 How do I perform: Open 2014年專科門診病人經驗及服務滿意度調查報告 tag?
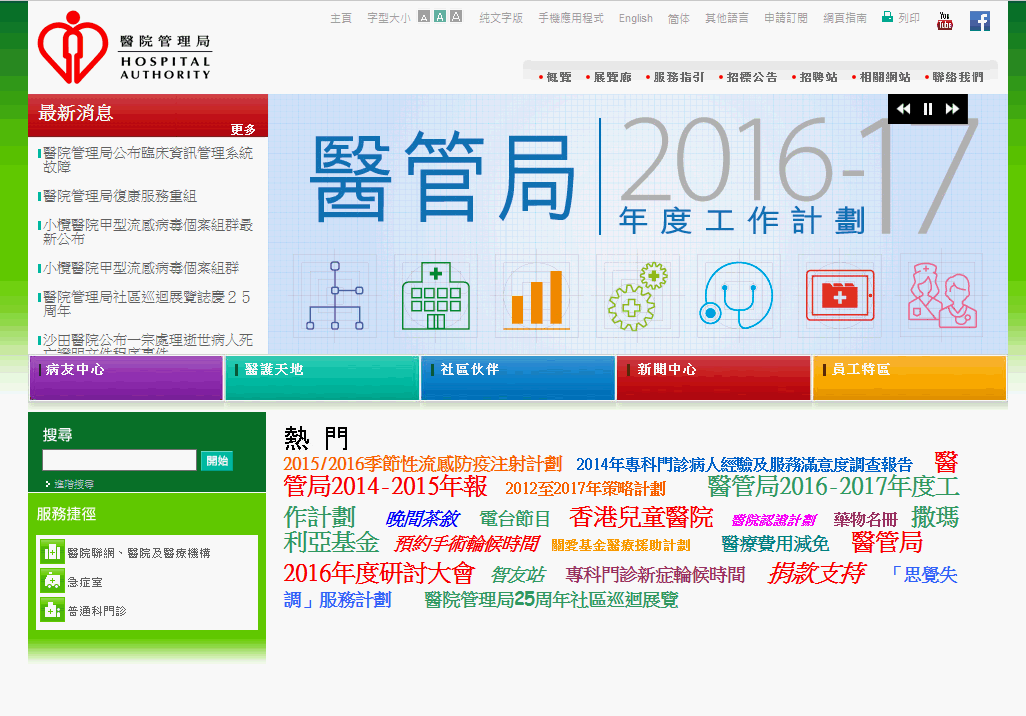click(x=744, y=465)
